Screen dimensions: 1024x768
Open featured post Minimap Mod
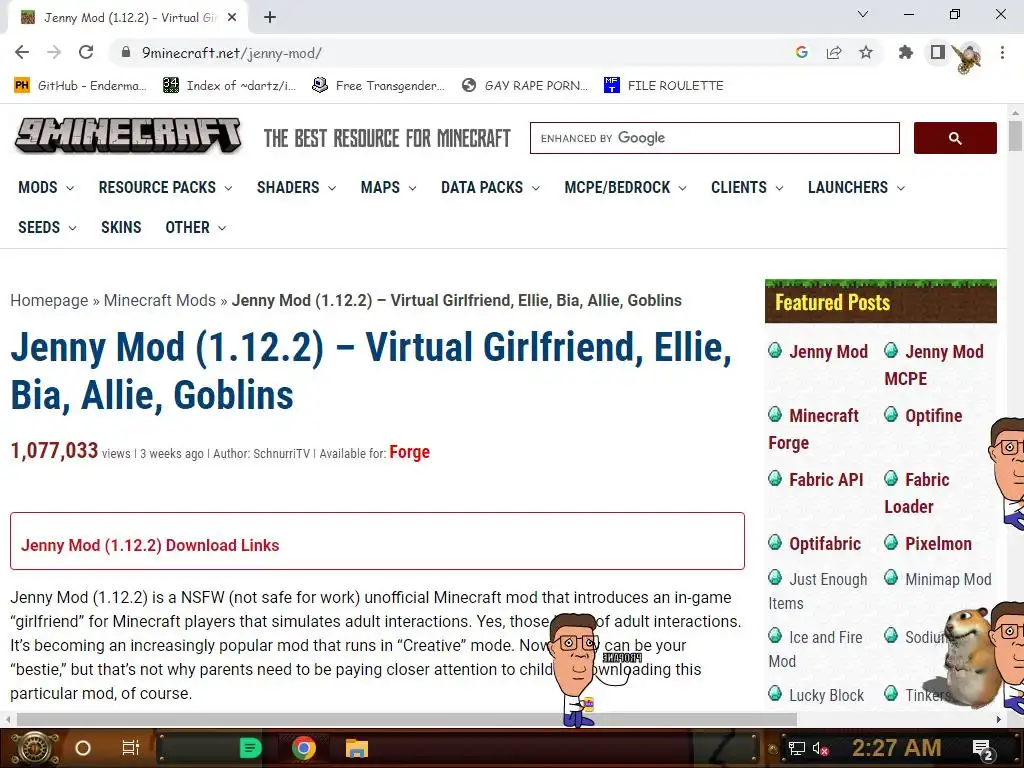[948, 579]
